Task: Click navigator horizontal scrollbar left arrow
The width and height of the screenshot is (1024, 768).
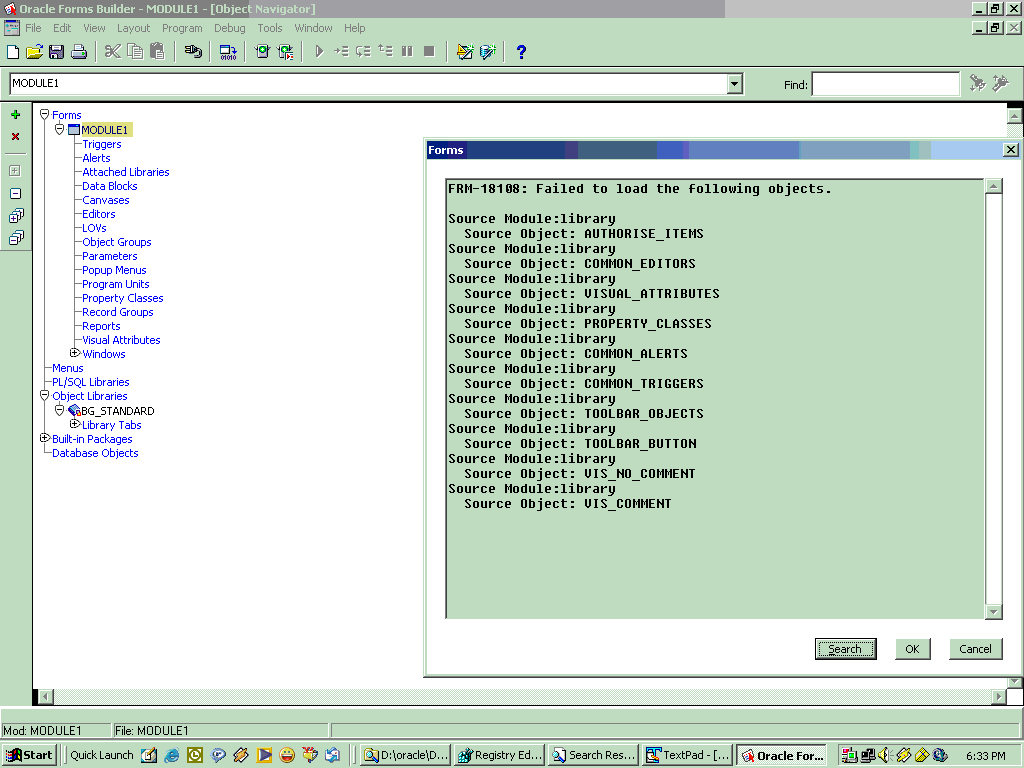Action: pos(44,697)
